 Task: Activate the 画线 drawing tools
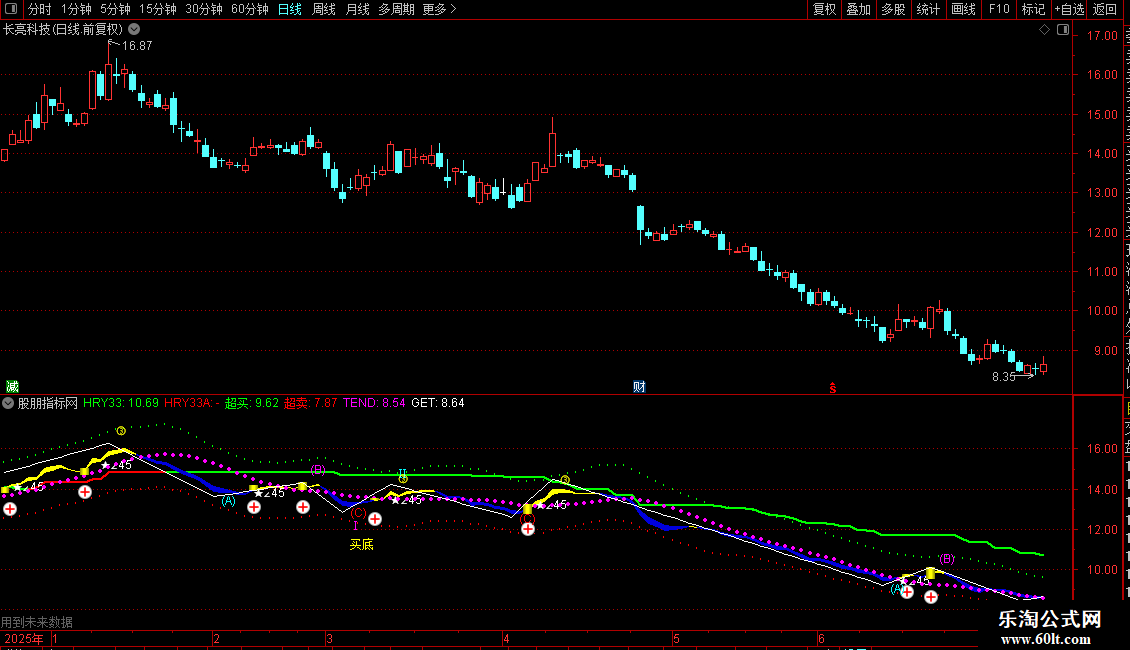point(964,9)
